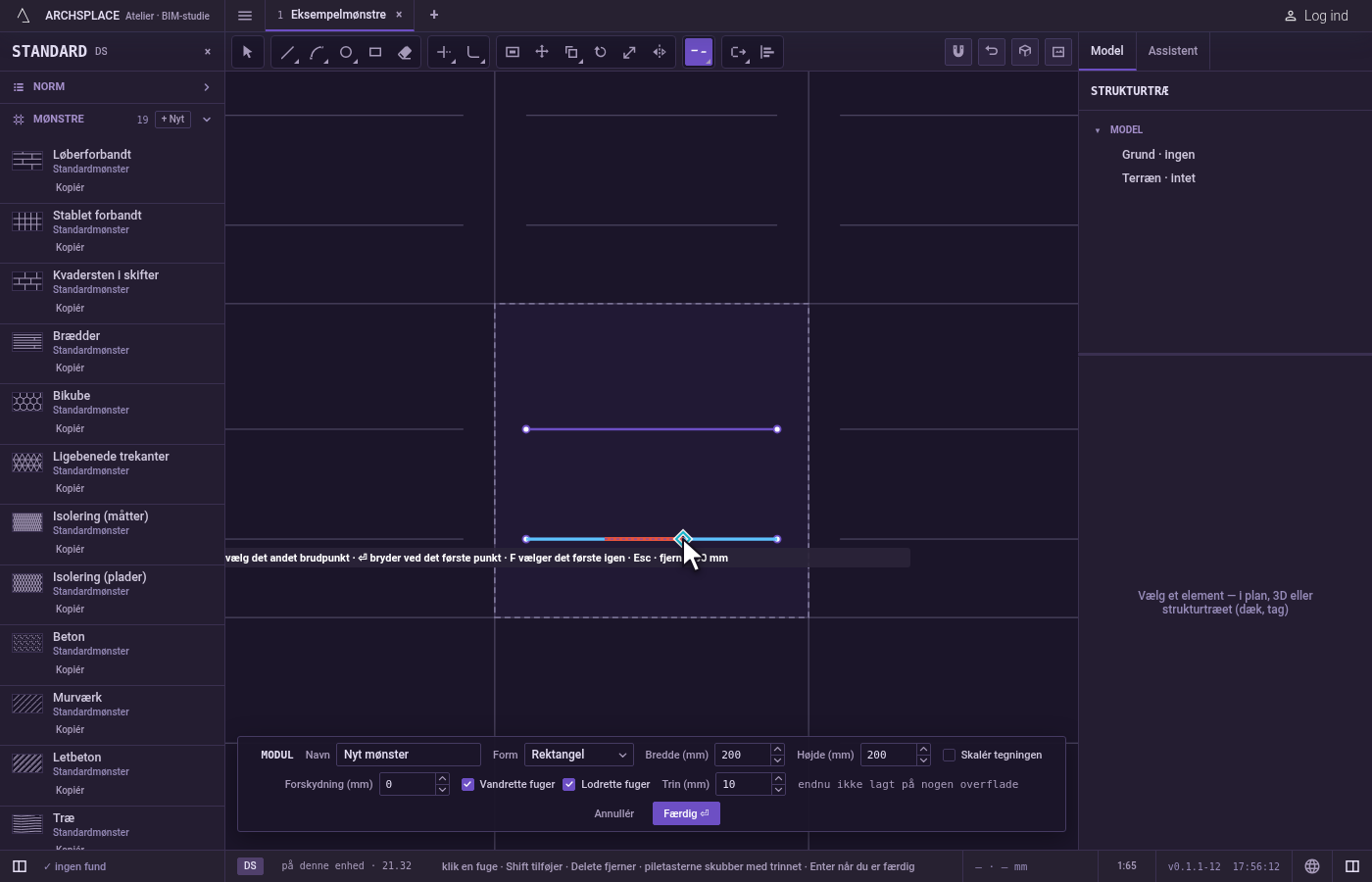This screenshot has width=1372, height=882.
Task: Pick the line drawing tool
Action: (x=287, y=52)
